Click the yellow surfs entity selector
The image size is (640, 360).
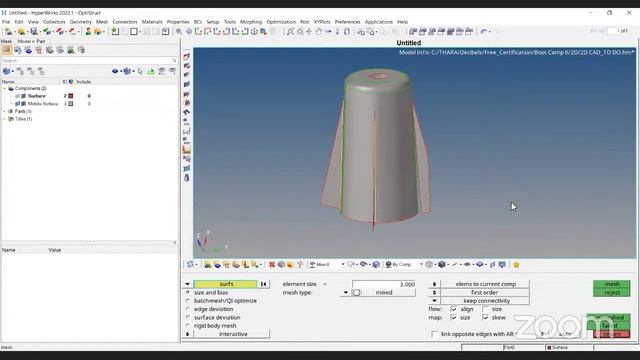(x=226, y=284)
